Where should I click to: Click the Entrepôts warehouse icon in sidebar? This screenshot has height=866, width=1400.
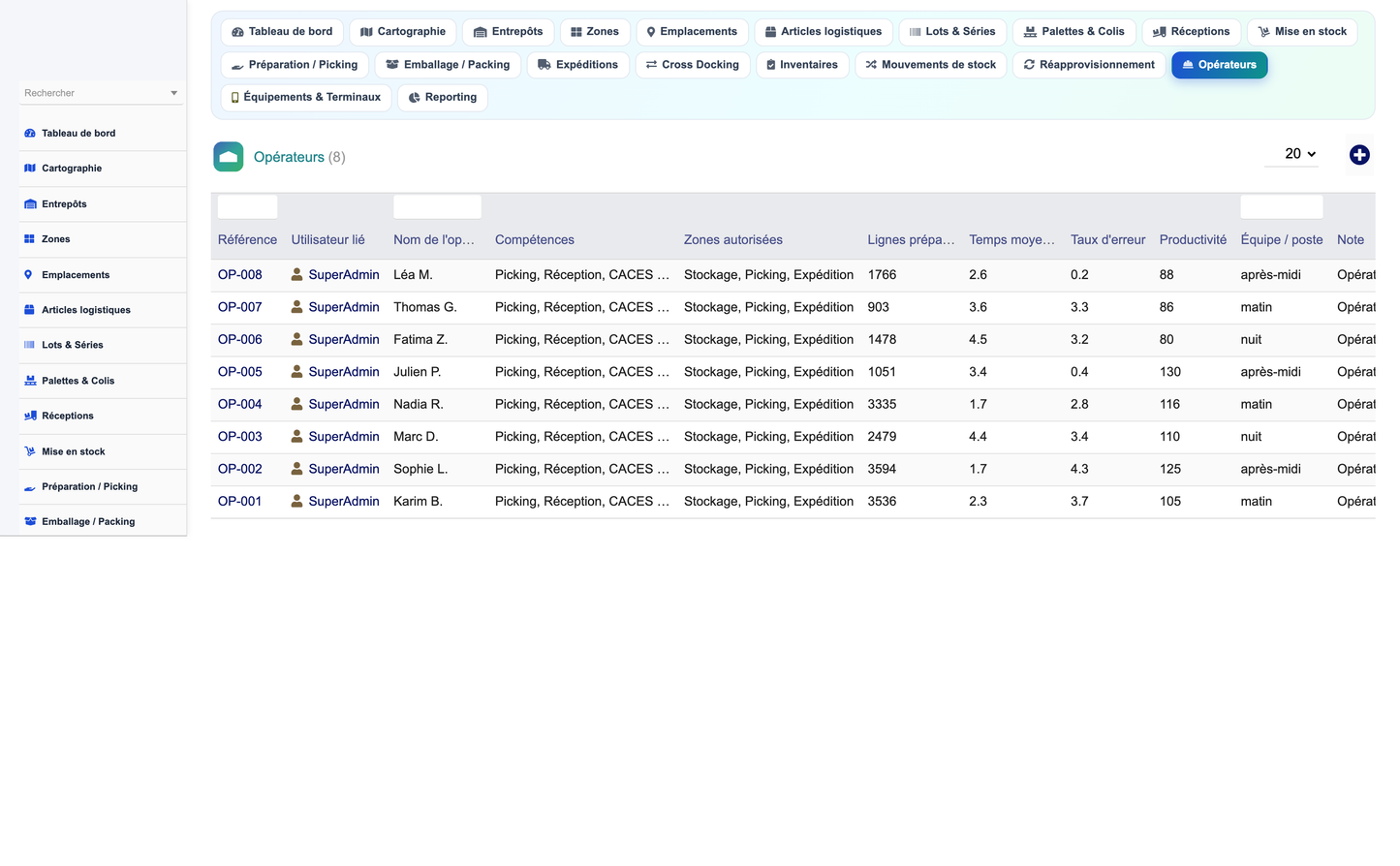click(x=30, y=204)
